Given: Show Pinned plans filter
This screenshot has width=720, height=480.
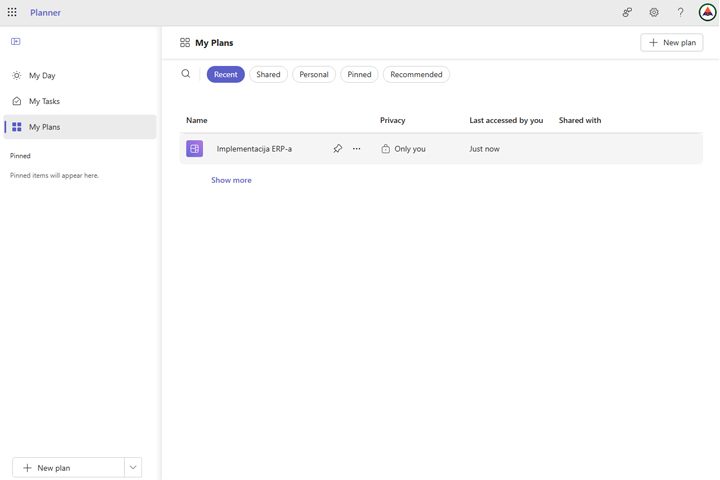Looking at the screenshot, I should pyautogui.click(x=359, y=75).
